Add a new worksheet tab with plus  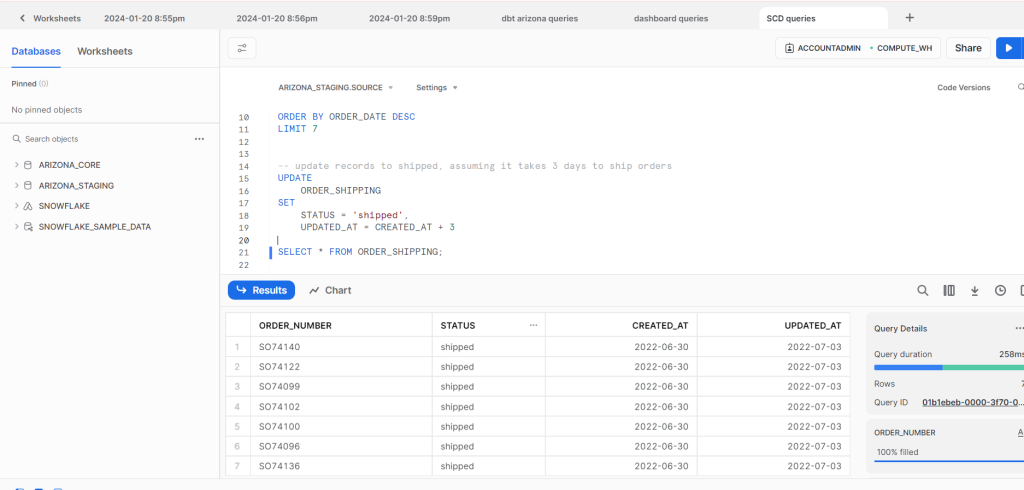[909, 18]
